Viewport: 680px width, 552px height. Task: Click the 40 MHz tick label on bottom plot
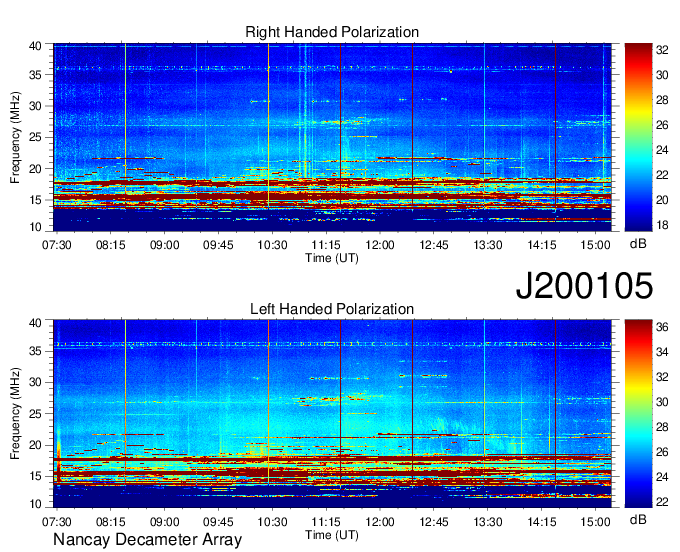pyautogui.click(x=36, y=323)
